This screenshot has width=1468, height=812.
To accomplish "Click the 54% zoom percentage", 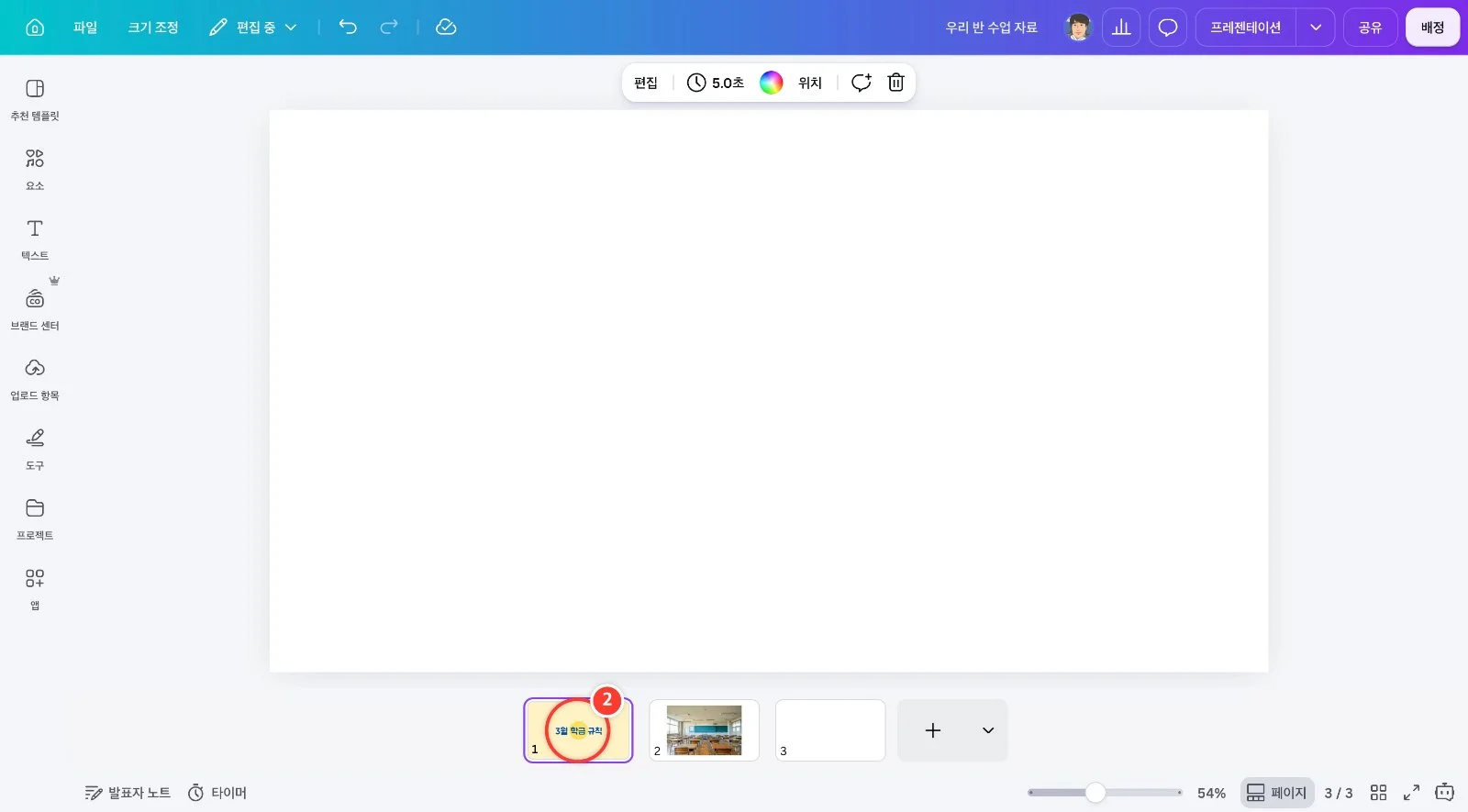I will pyautogui.click(x=1211, y=793).
